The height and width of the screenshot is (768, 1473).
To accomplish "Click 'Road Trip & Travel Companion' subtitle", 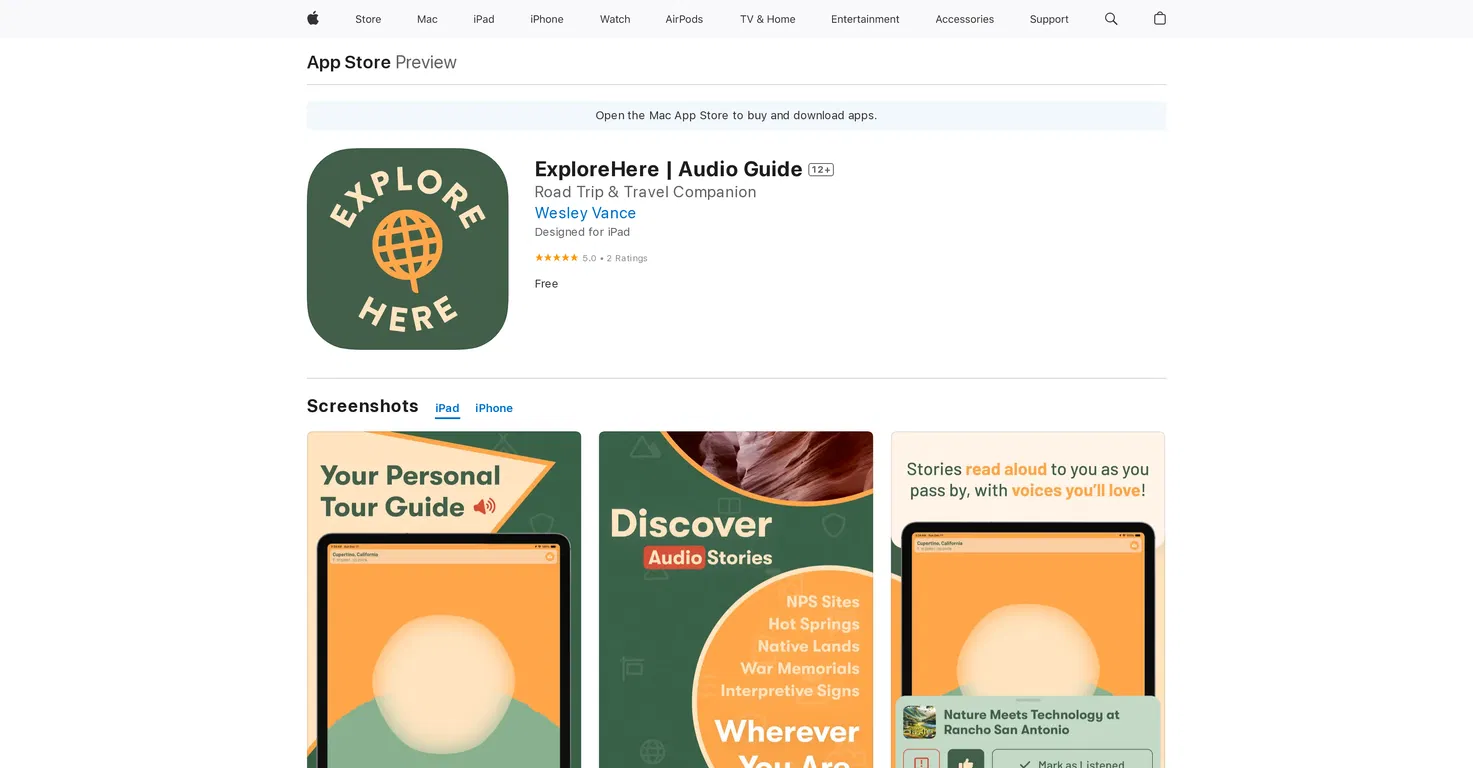I will point(645,192).
